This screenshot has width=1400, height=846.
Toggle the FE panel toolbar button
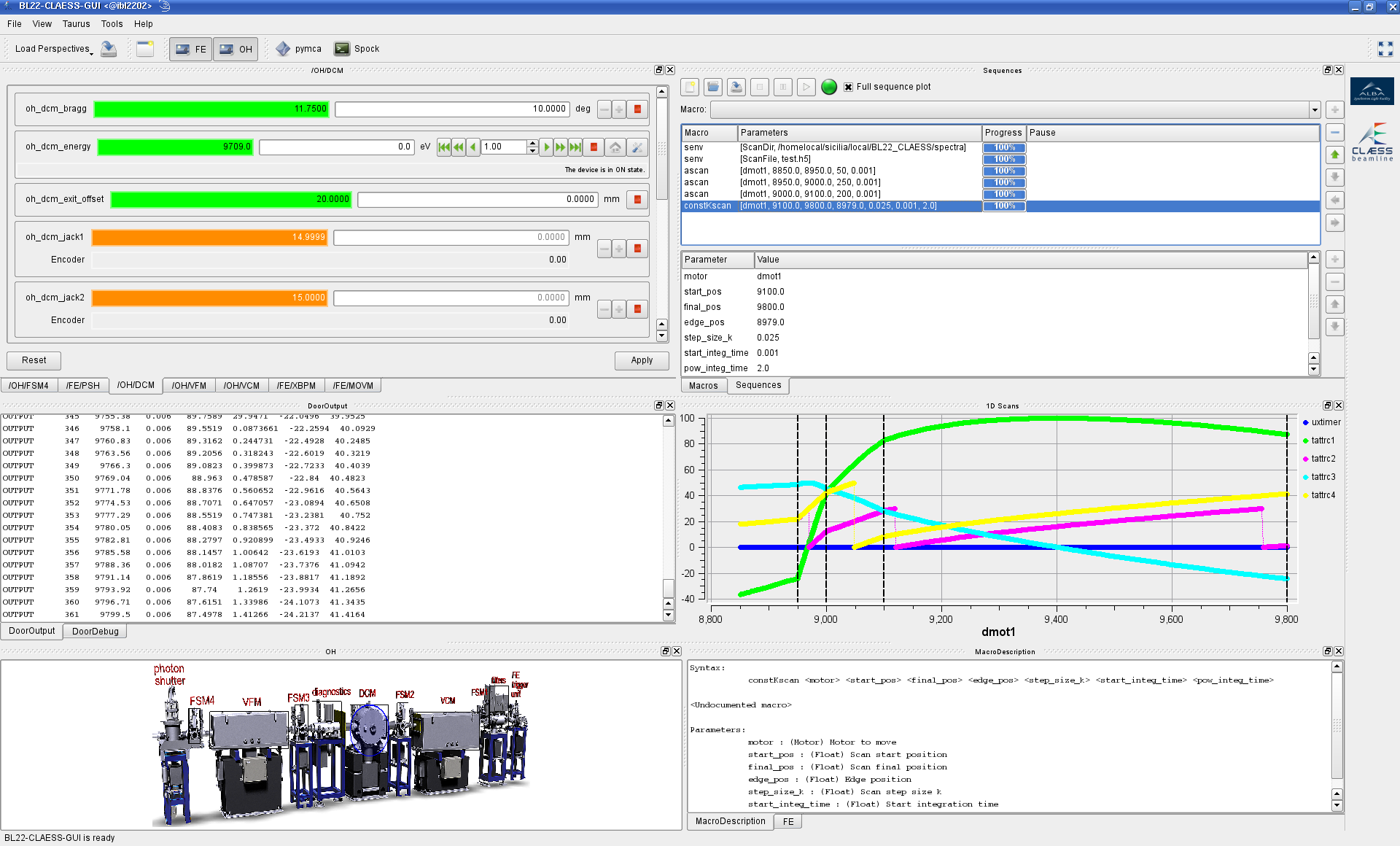click(x=191, y=49)
